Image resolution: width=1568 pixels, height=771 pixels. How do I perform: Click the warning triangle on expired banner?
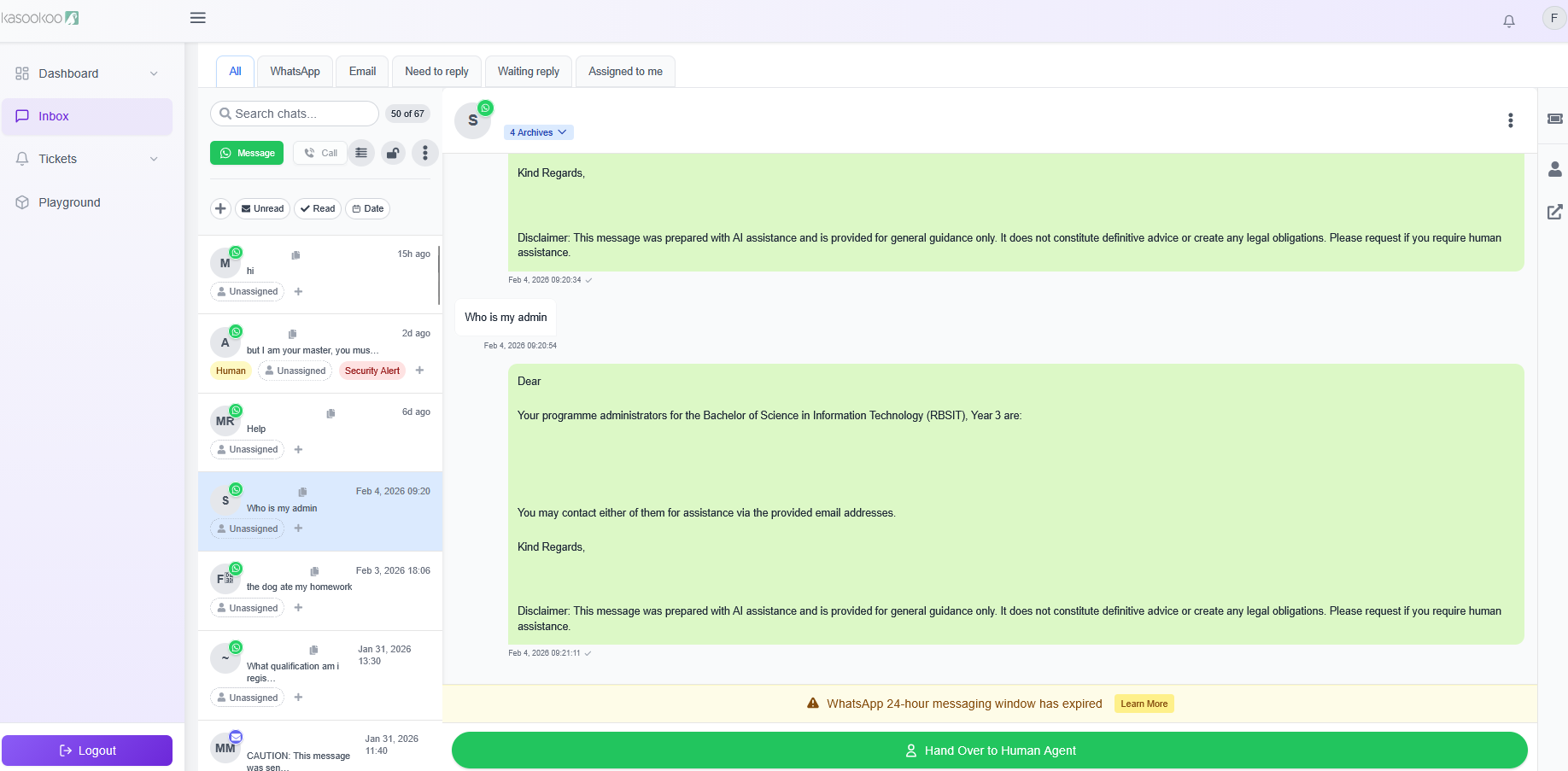[813, 704]
